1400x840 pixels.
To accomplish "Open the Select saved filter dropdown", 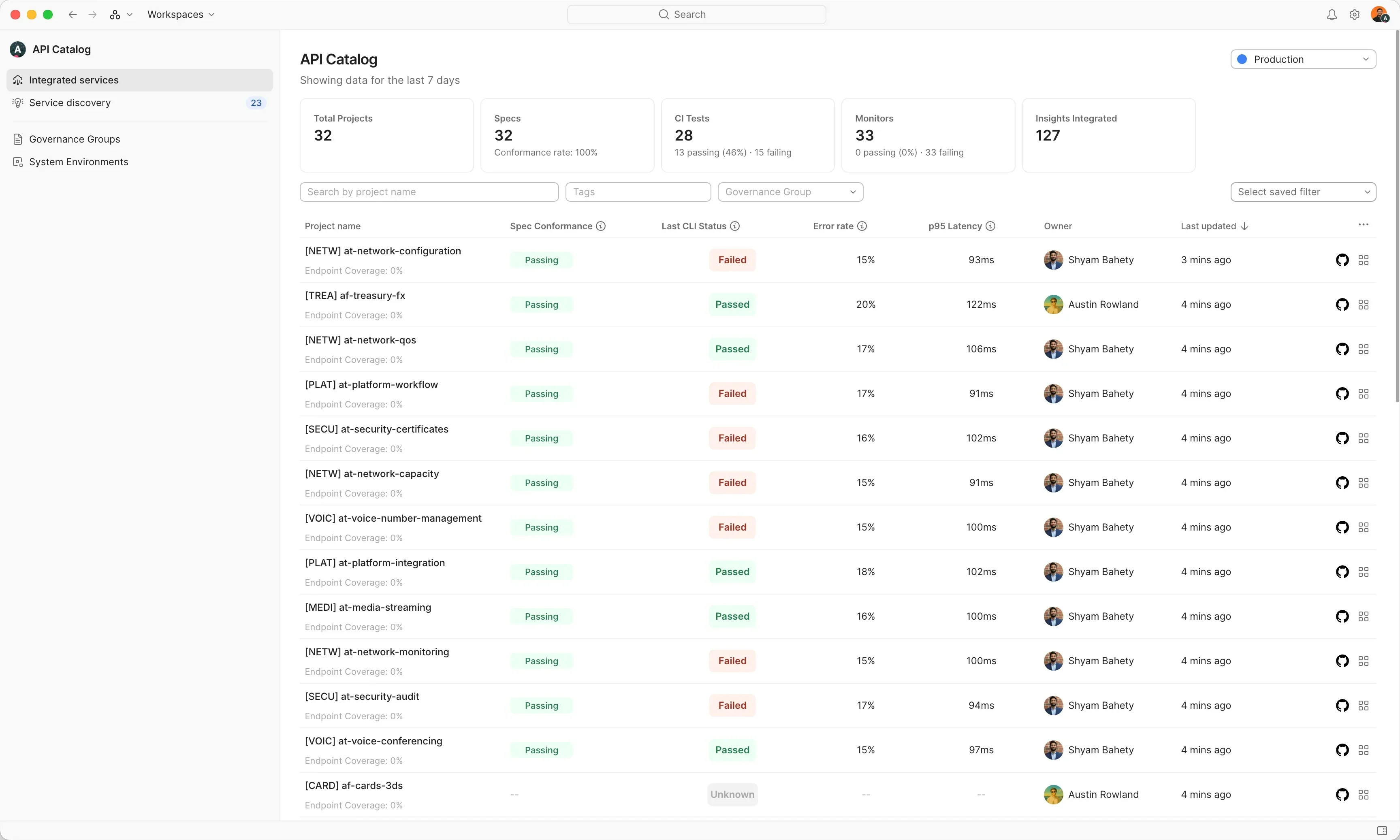I will coord(1303,192).
